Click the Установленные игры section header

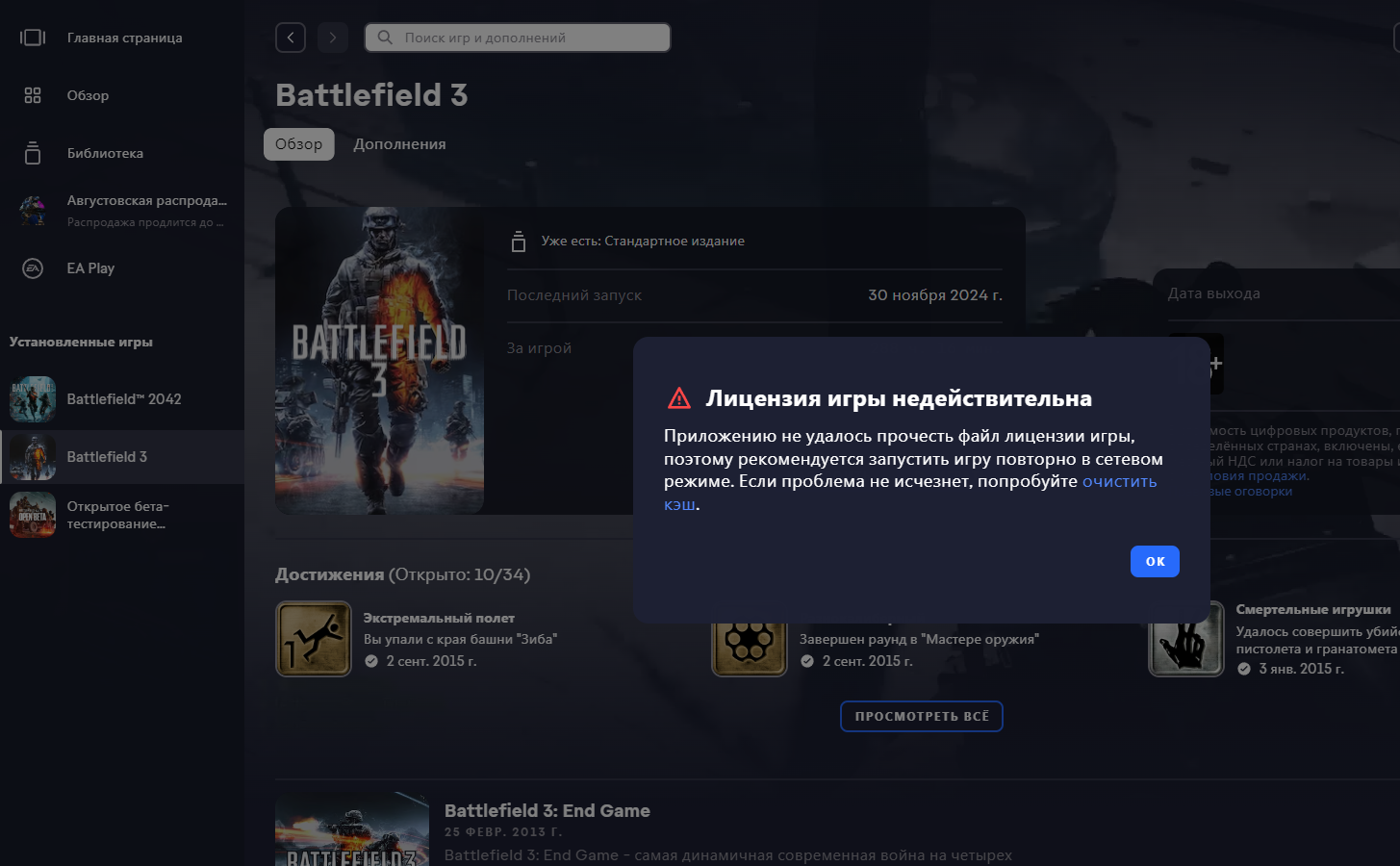click(x=81, y=342)
